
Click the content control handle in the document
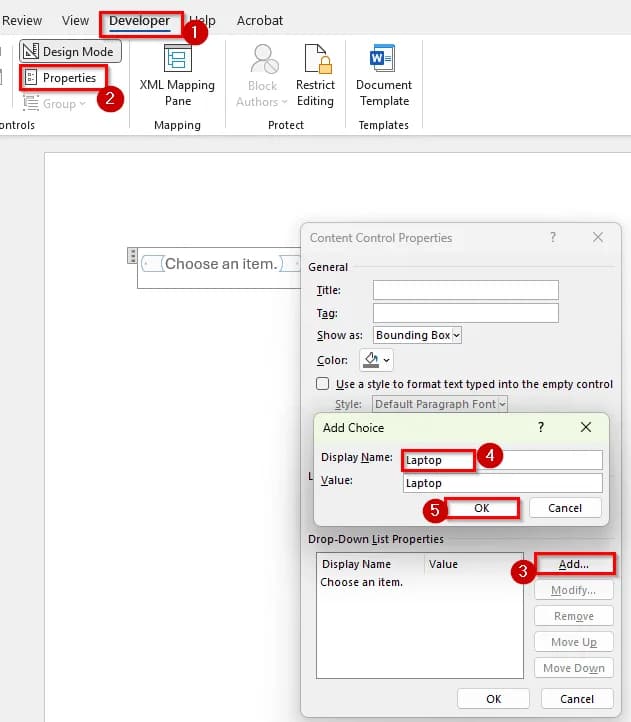[132, 256]
